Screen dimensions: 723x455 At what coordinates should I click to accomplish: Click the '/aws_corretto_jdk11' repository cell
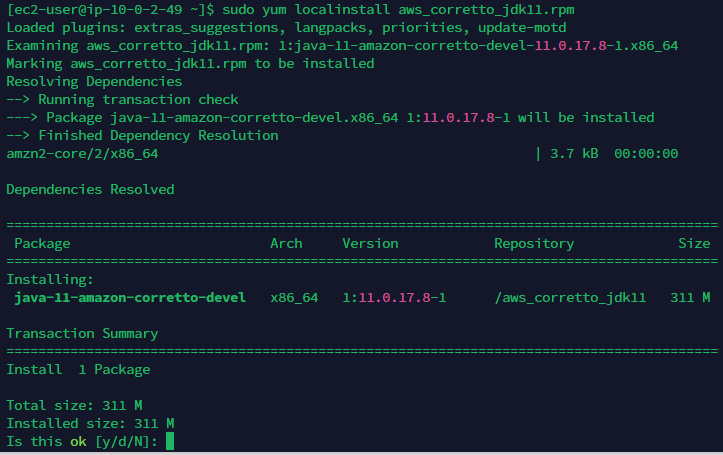coord(570,298)
